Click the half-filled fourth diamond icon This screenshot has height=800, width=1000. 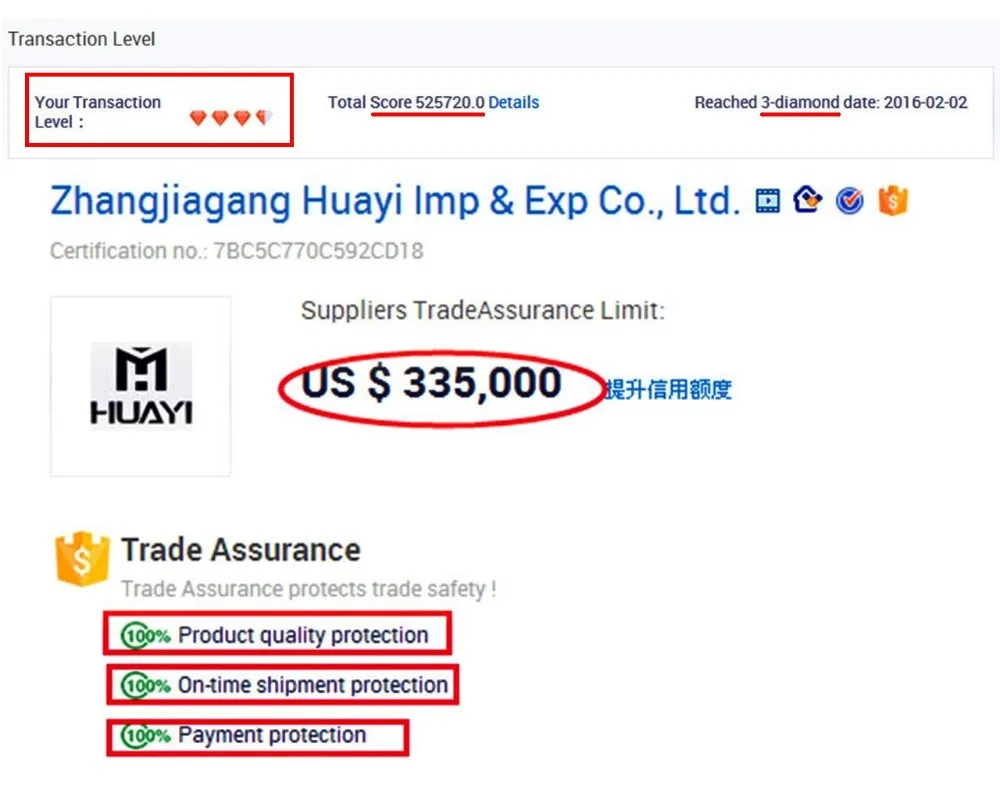pos(264,118)
